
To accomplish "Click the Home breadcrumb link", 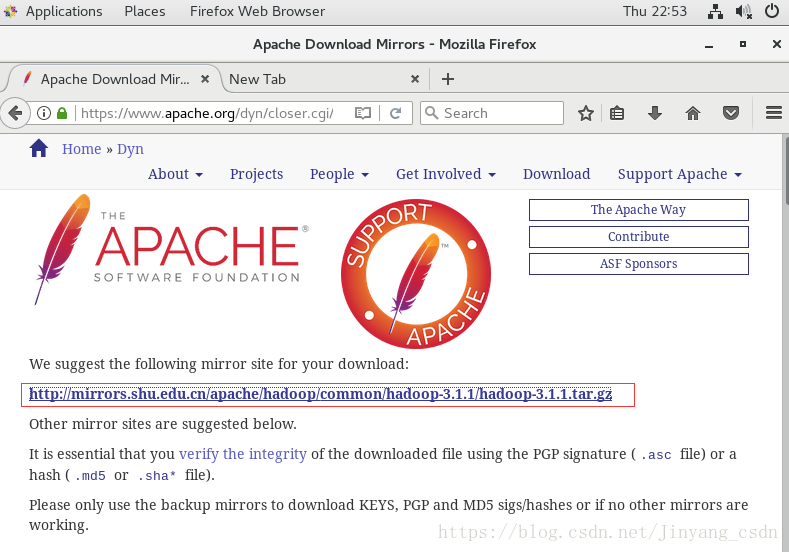I will [82, 149].
